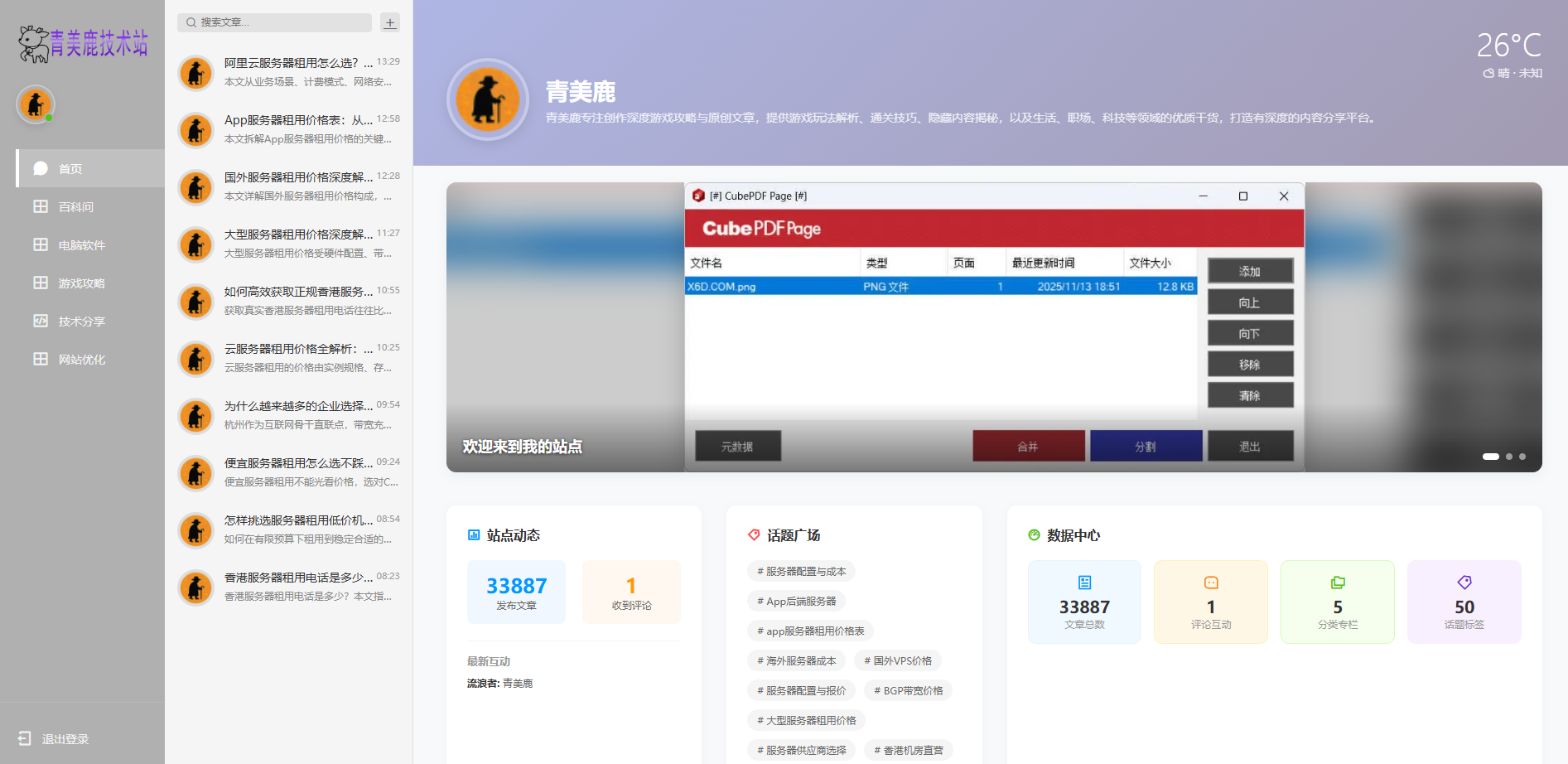Open article 为什么越来越多的企业选择
This screenshot has width=1568, height=764.
(x=288, y=415)
